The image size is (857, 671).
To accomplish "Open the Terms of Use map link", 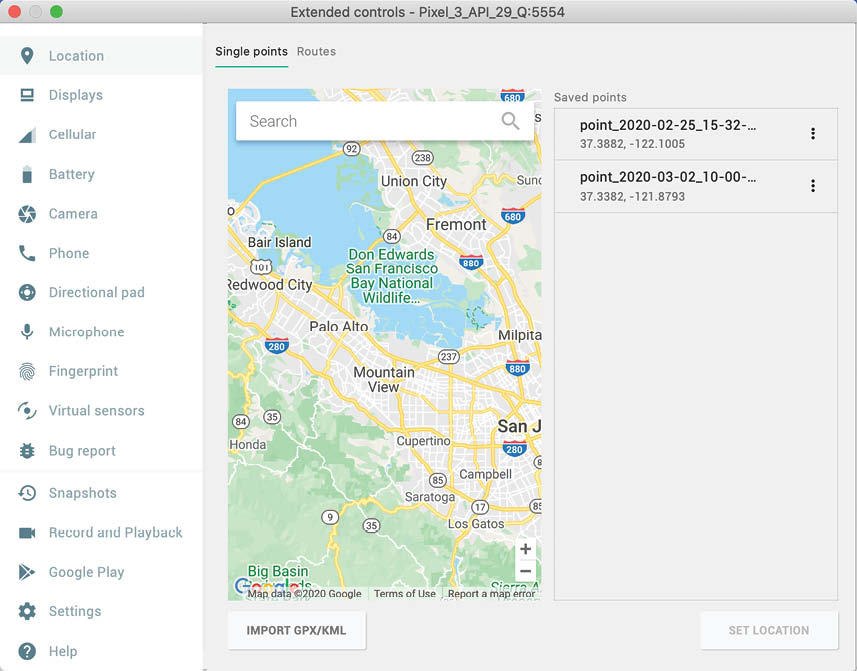I will point(404,594).
